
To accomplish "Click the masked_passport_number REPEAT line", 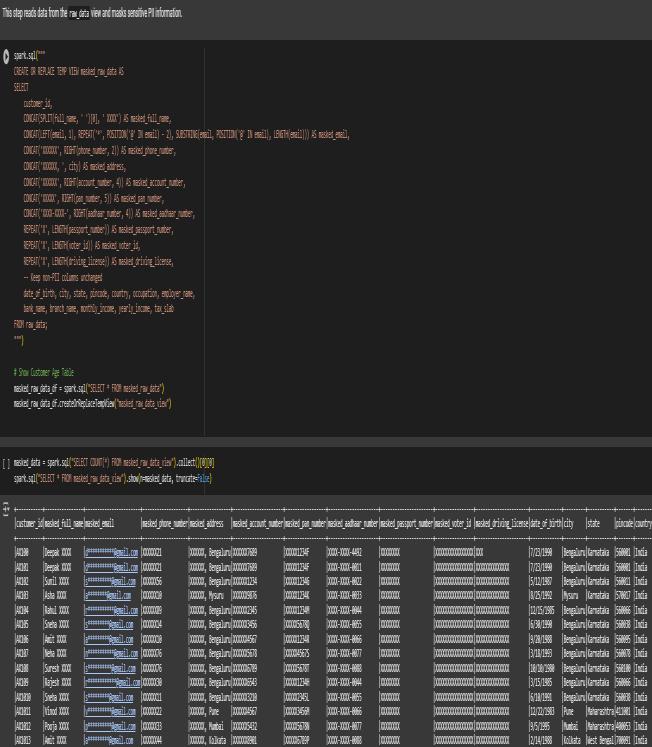I will coord(99,230).
